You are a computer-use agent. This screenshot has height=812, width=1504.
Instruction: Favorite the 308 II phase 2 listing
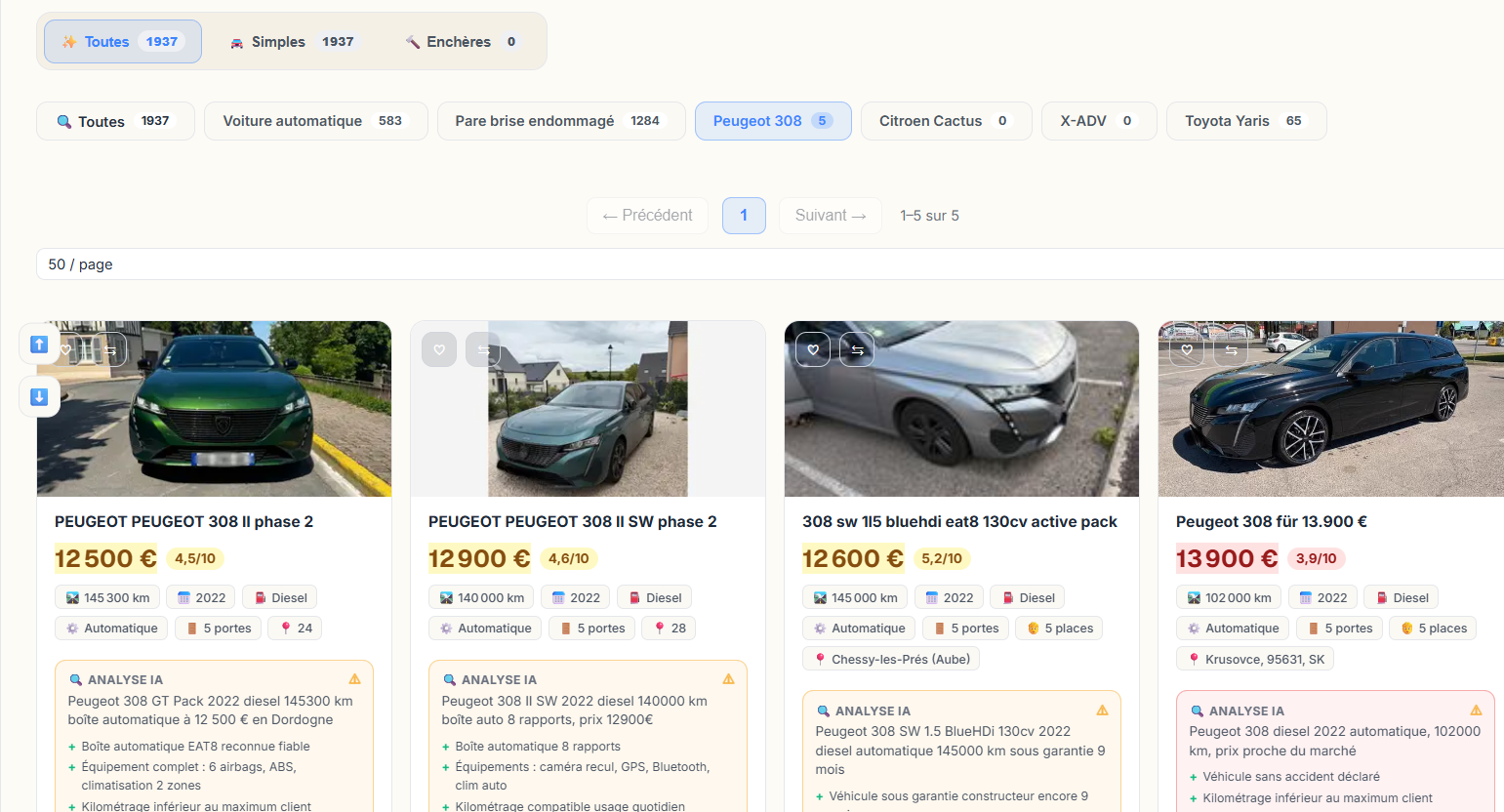point(65,349)
